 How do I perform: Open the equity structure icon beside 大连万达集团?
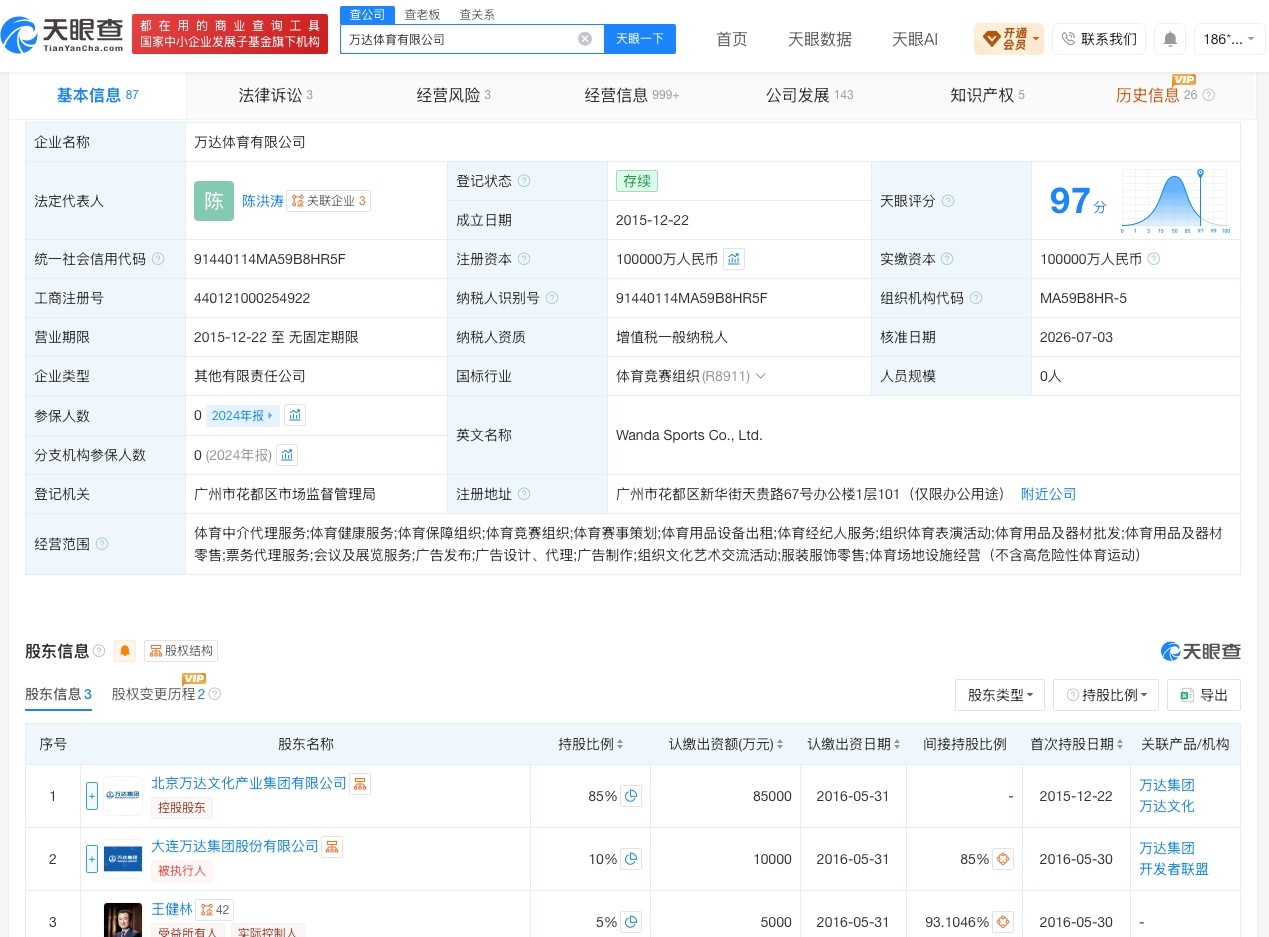(x=332, y=846)
